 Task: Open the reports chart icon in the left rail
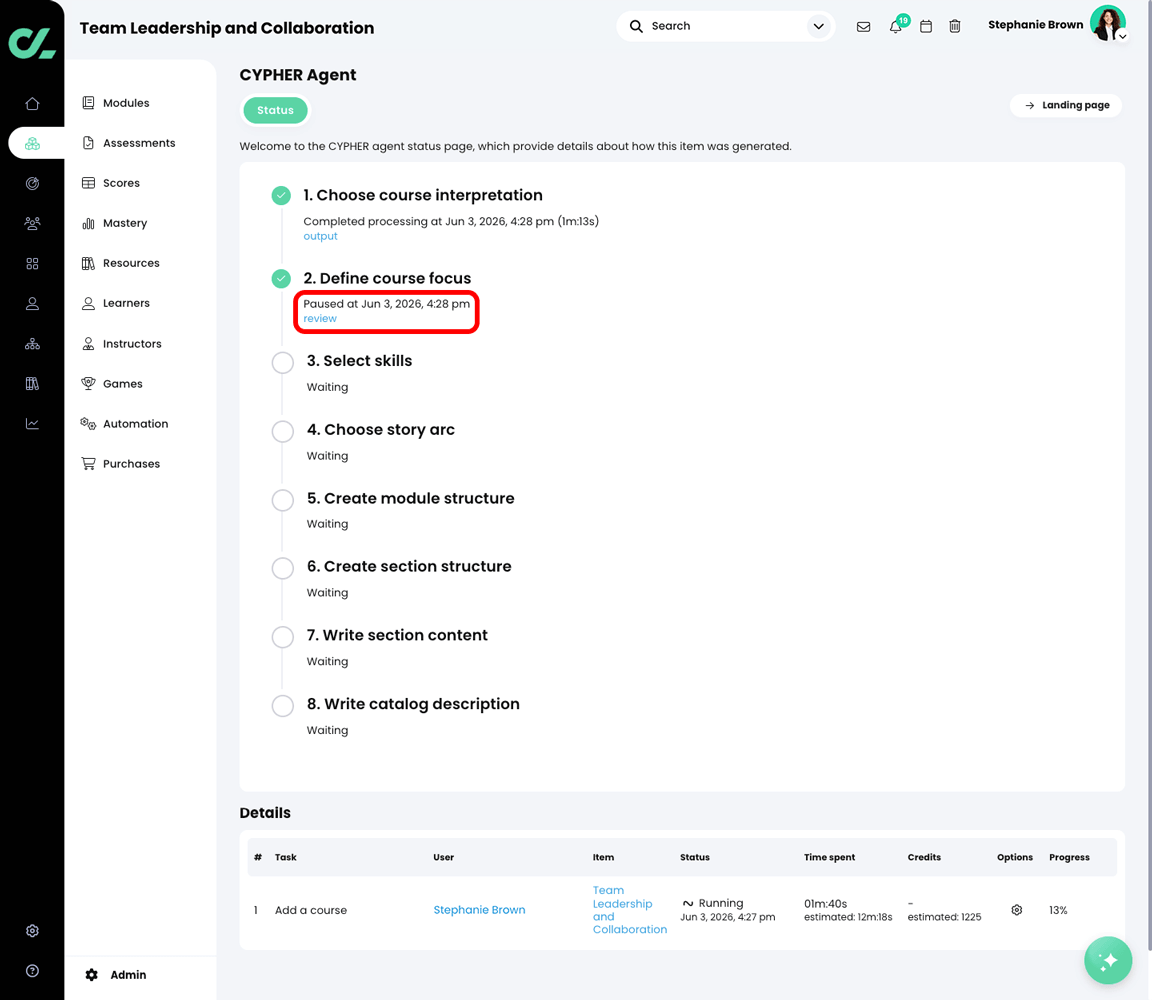coord(32,423)
